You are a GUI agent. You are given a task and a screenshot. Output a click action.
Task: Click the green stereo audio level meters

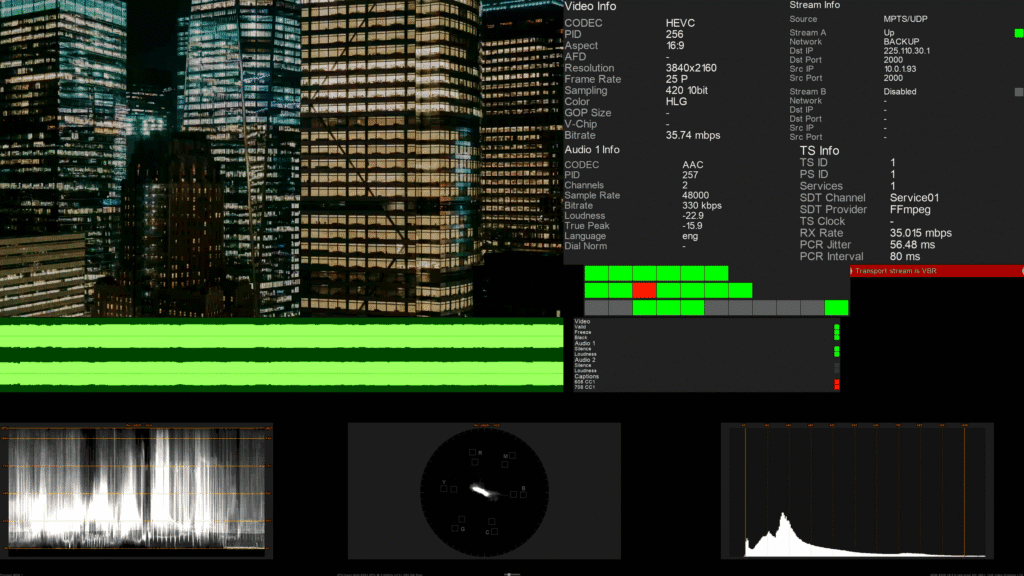[280, 353]
